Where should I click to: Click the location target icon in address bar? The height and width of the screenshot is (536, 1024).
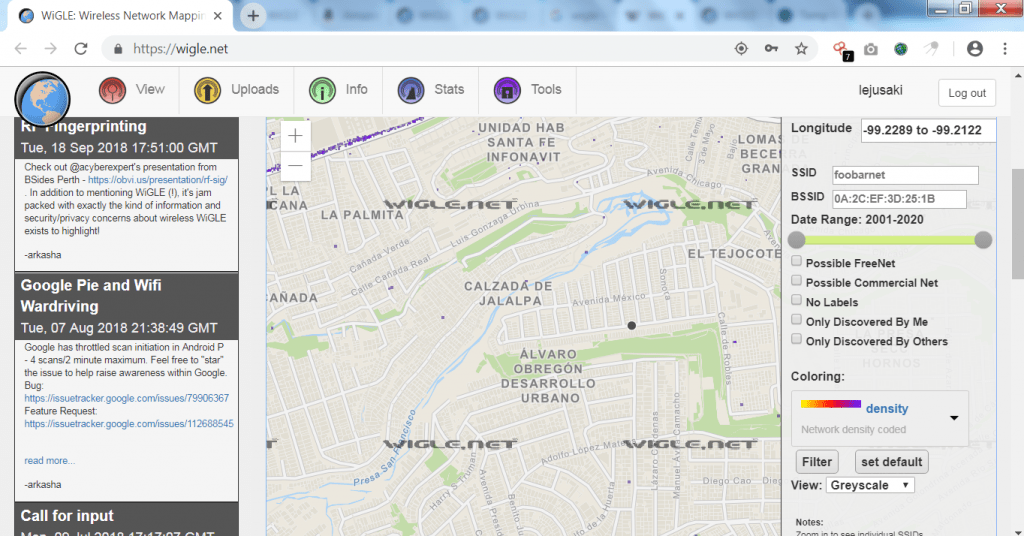point(741,49)
